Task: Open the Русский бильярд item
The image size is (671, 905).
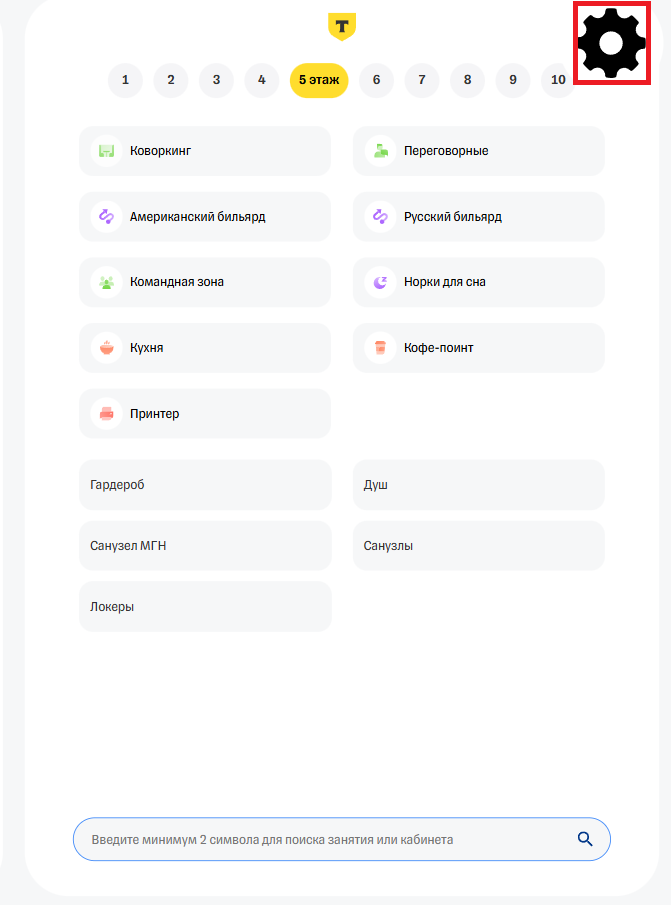Action: click(478, 216)
